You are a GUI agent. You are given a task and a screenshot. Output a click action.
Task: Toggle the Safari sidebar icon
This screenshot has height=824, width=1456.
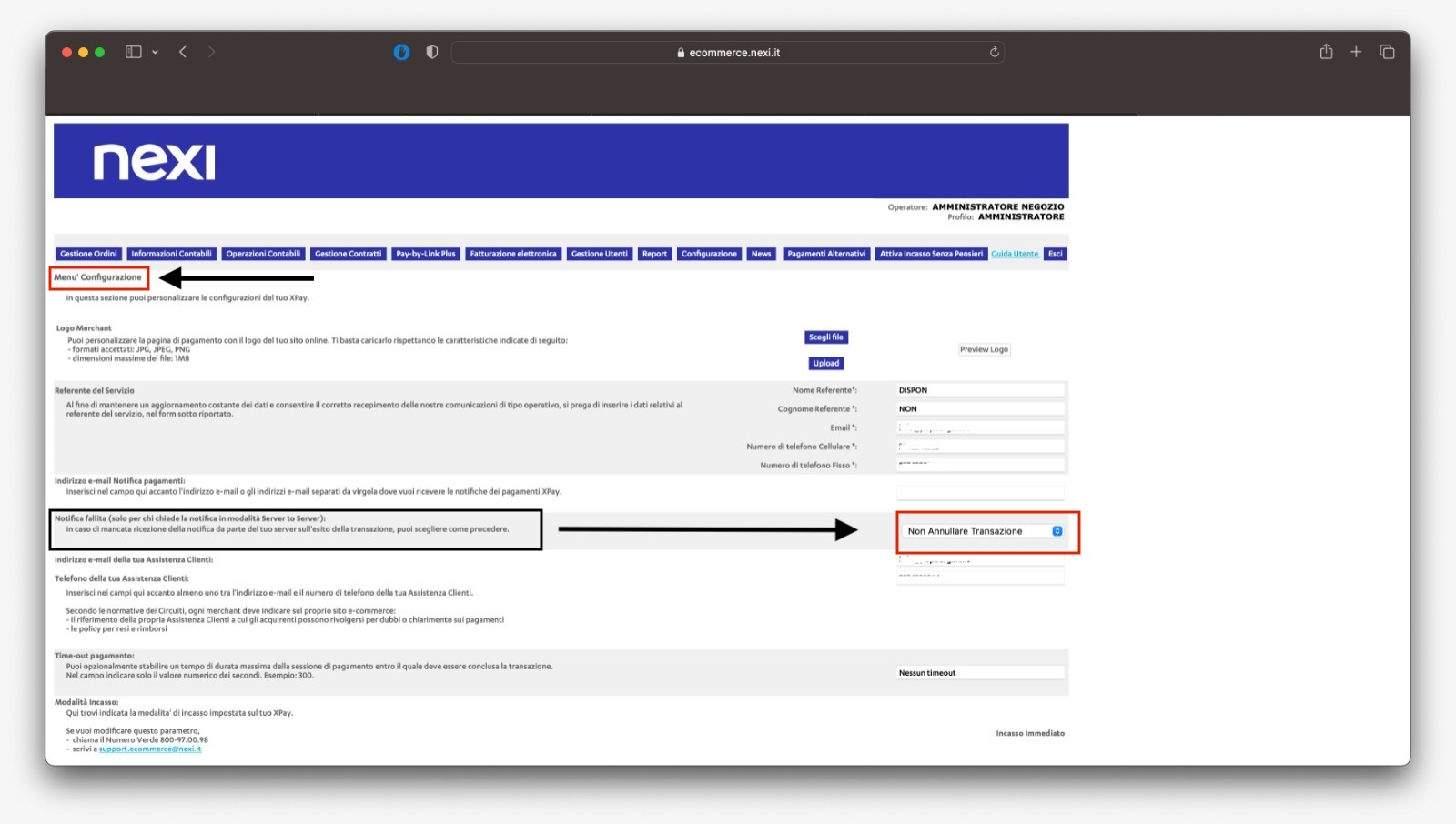click(133, 52)
